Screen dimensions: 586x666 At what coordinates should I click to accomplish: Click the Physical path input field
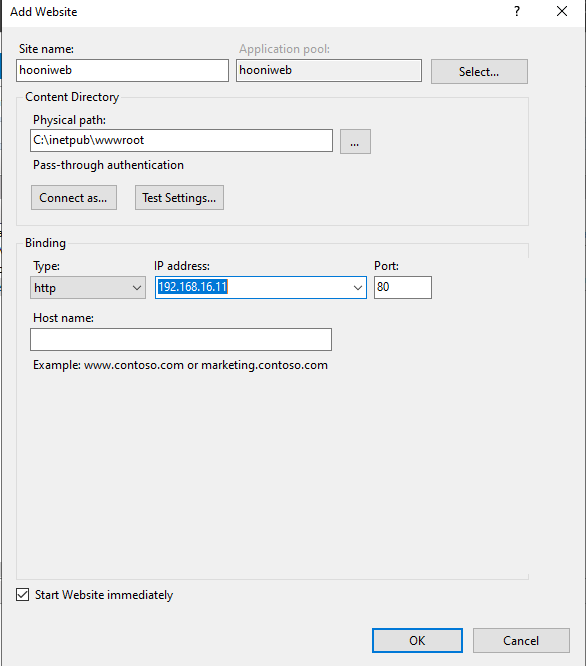[181, 141]
